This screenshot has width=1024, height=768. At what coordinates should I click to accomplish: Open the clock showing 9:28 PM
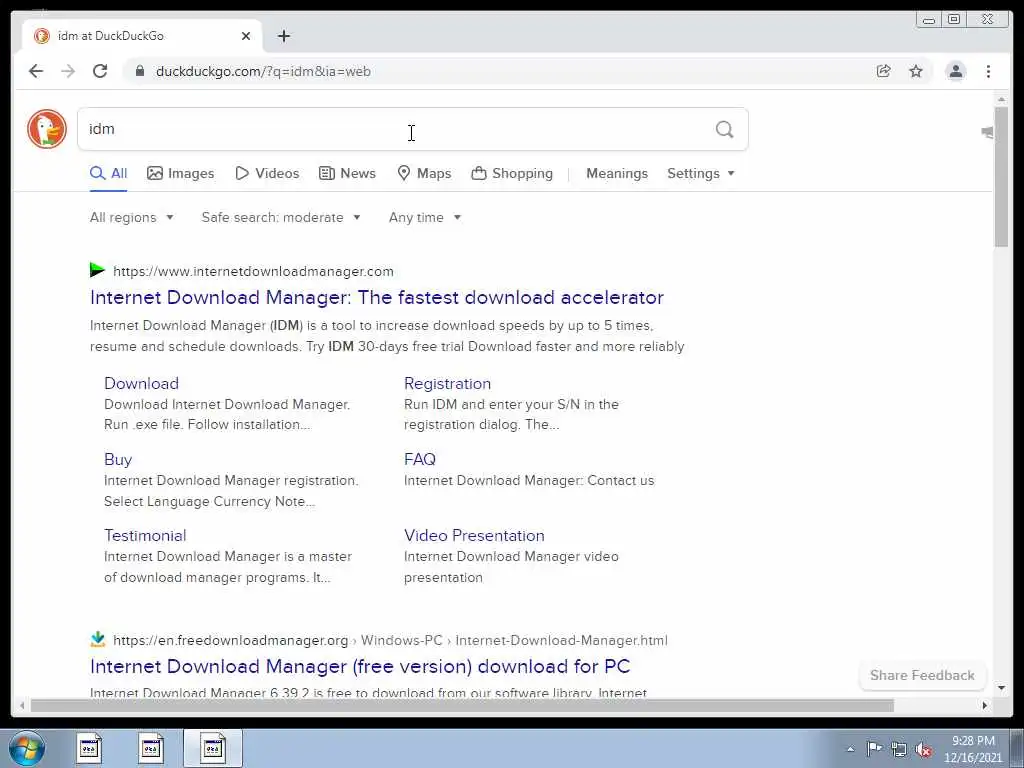point(972,749)
